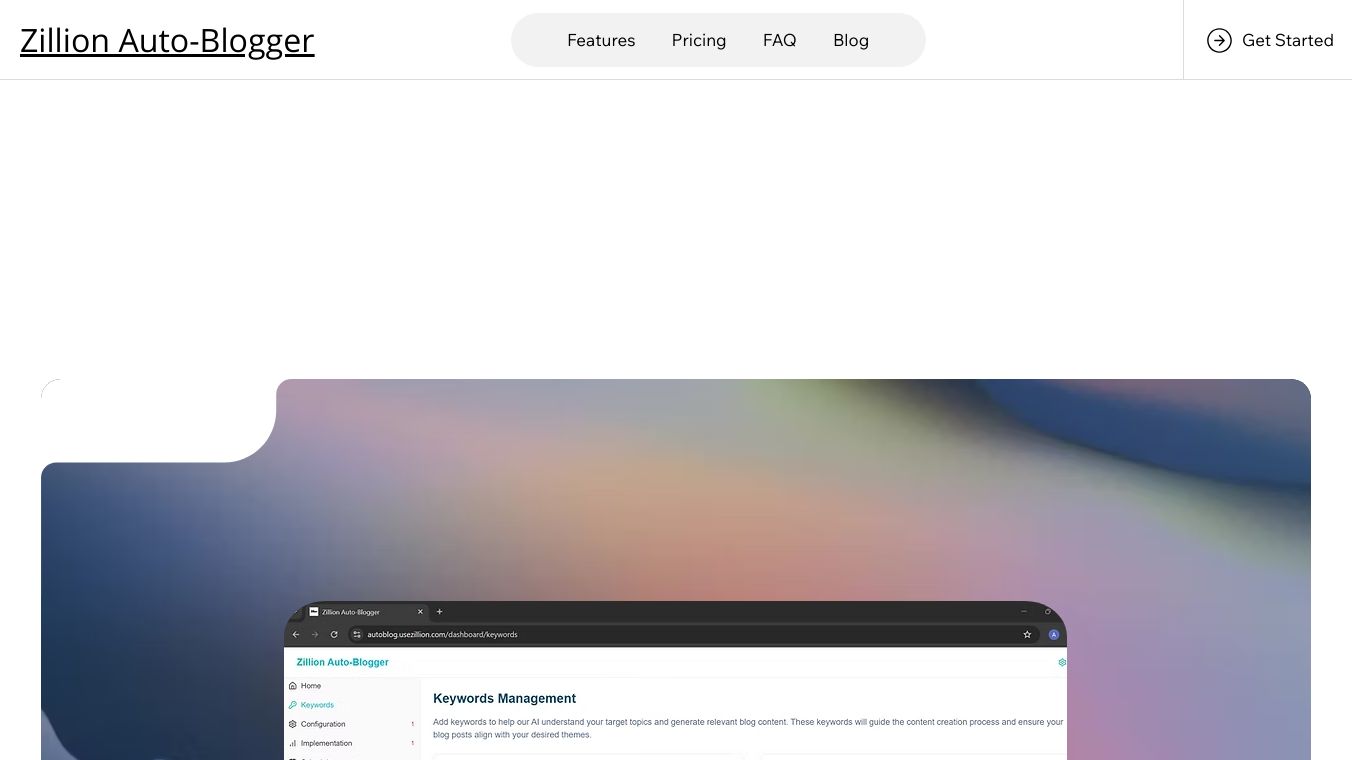This screenshot has width=1352, height=760.
Task: Click the Configuration gear icon in the sidebar
Action: click(x=293, y=724)
